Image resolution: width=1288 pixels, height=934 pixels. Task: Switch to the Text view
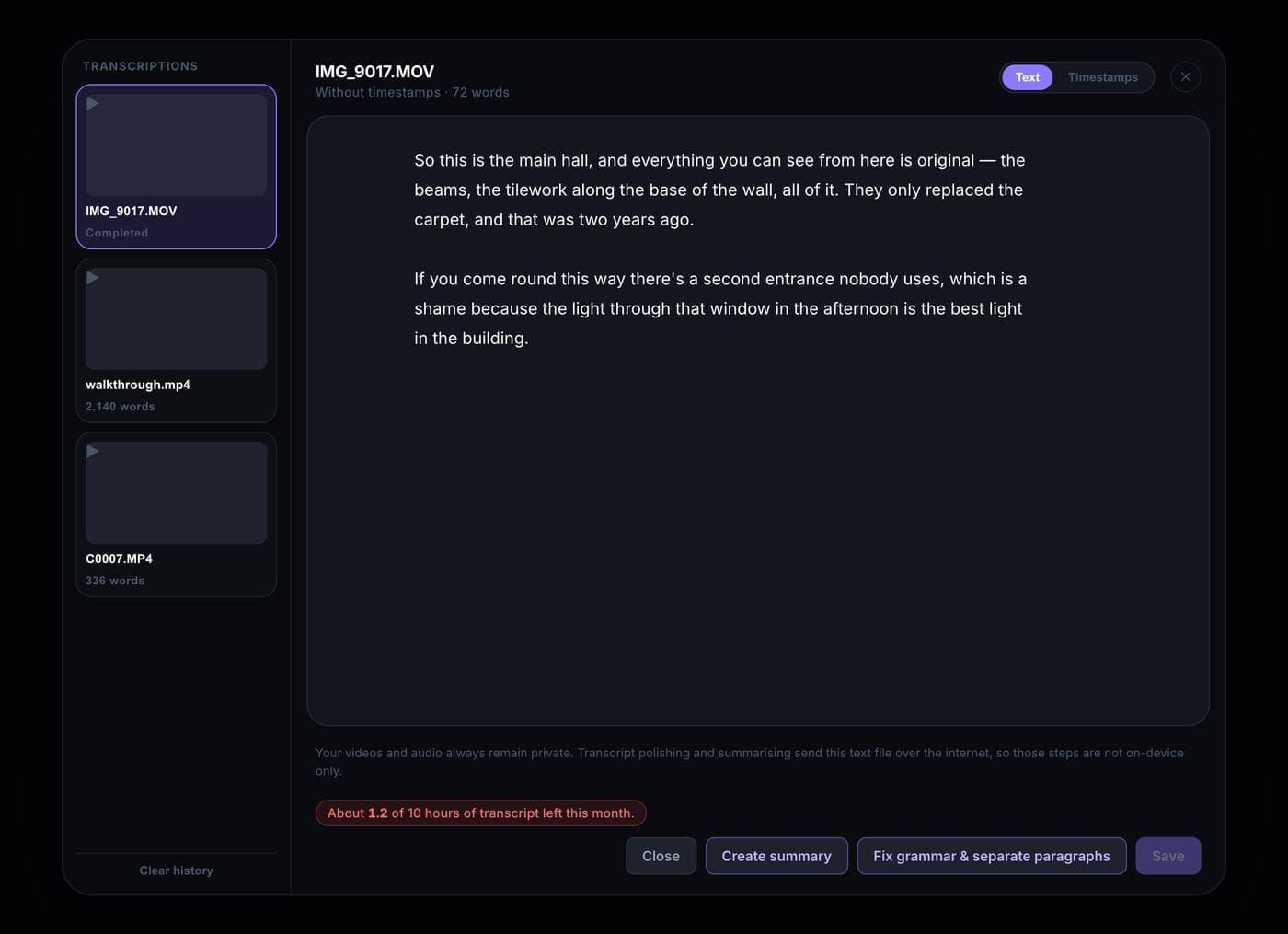tap(1028, 77)
